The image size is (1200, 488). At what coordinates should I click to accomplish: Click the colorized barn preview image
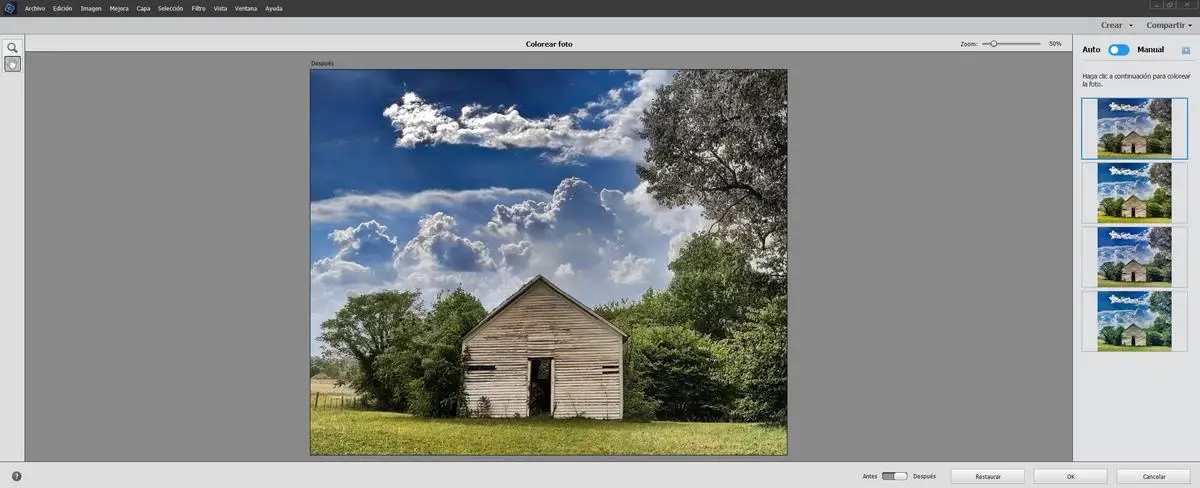point(548,262)
